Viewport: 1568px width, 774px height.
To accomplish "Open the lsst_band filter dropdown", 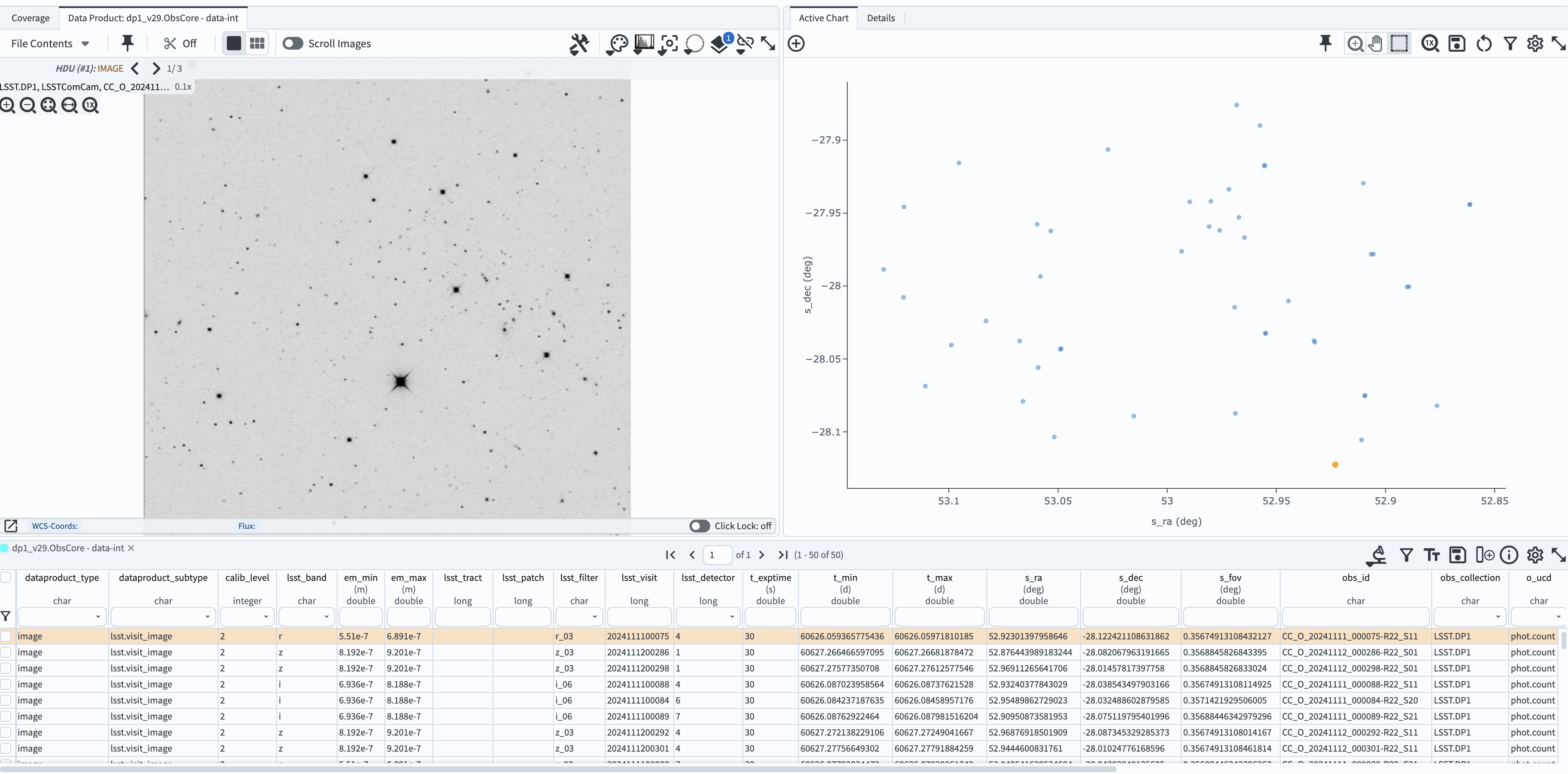I will [x=326, y=617].
